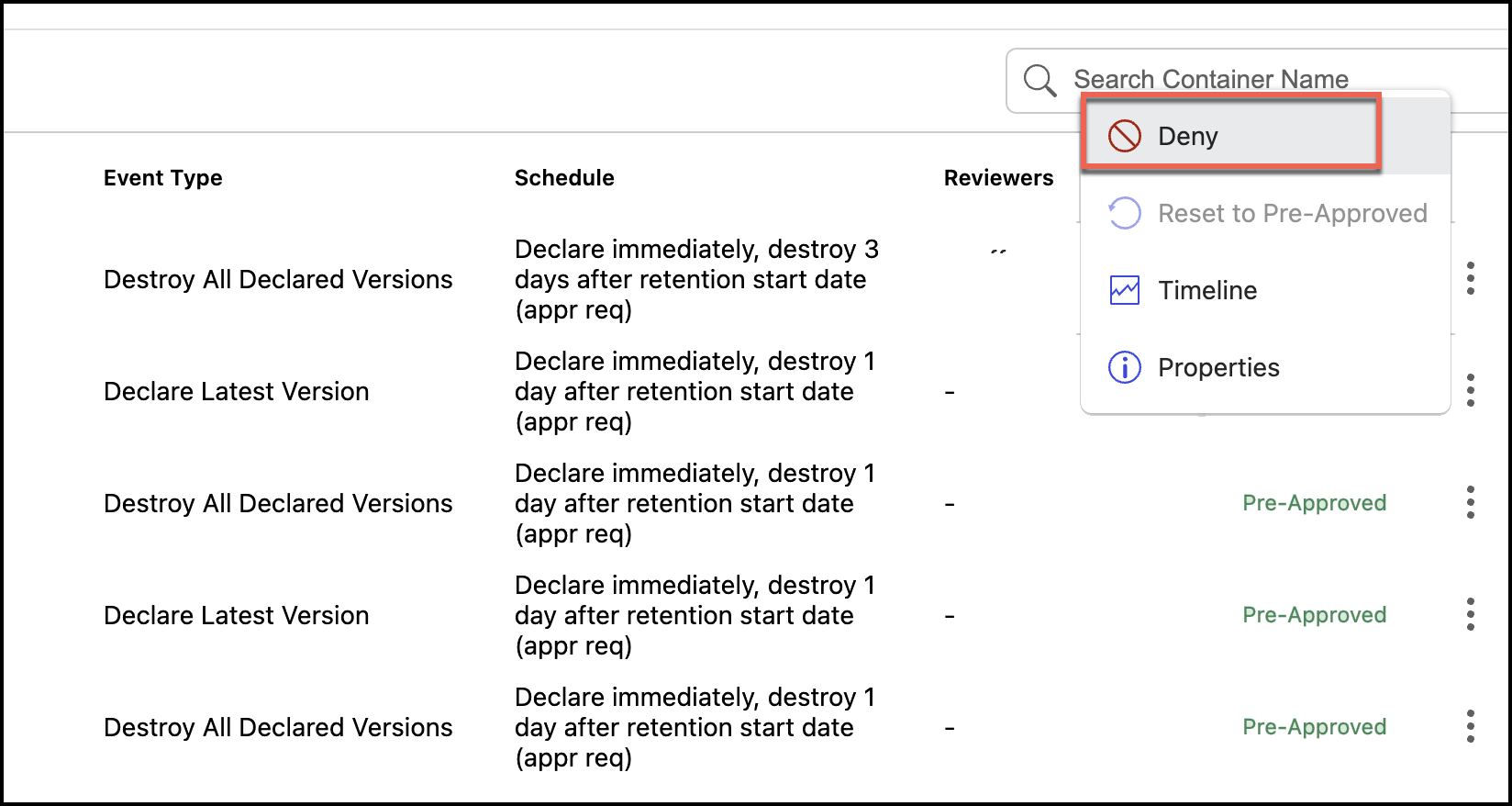Click the Event Type column header
1512x806 pixels.
163,178
